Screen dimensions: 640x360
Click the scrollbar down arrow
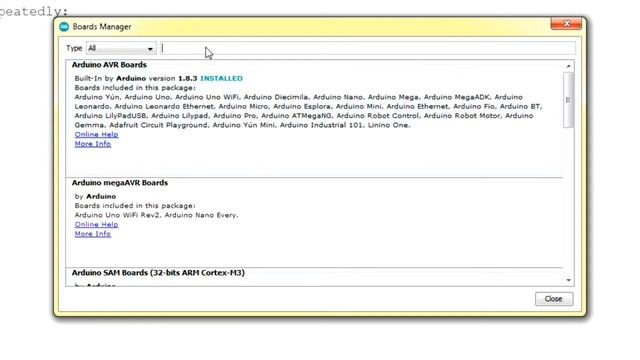[569, 280]
